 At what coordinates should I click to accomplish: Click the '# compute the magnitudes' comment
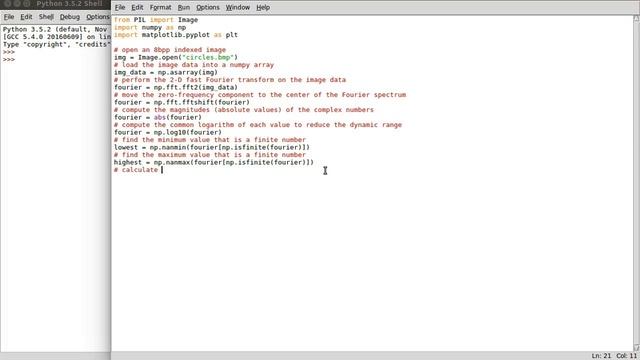pos(244,110)
